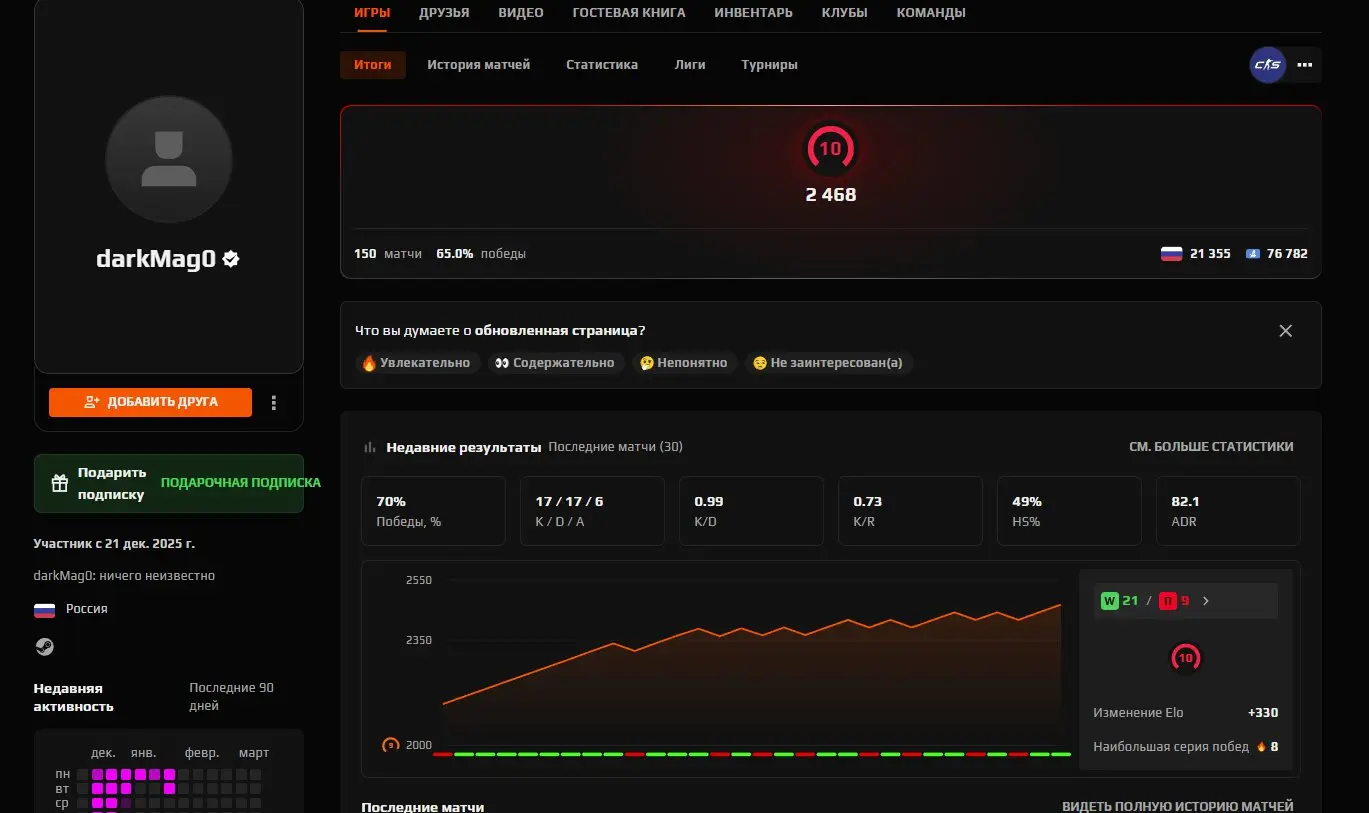Click the profile avatar placeholder
The height and width of the screenshot is (813, 1369).
pyautogui.click(x=169, y=160)
